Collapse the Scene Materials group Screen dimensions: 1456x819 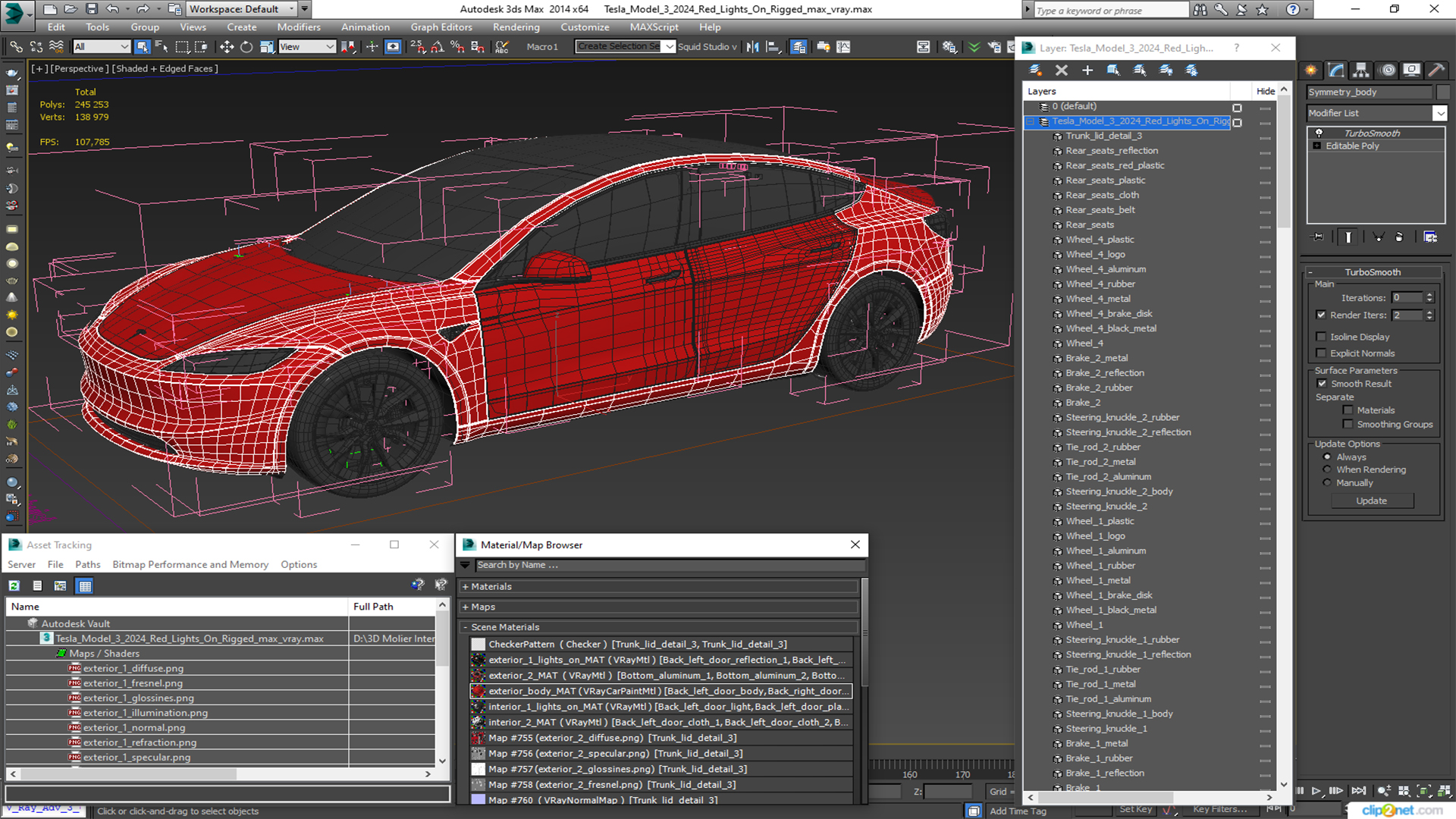click(465, 628)
